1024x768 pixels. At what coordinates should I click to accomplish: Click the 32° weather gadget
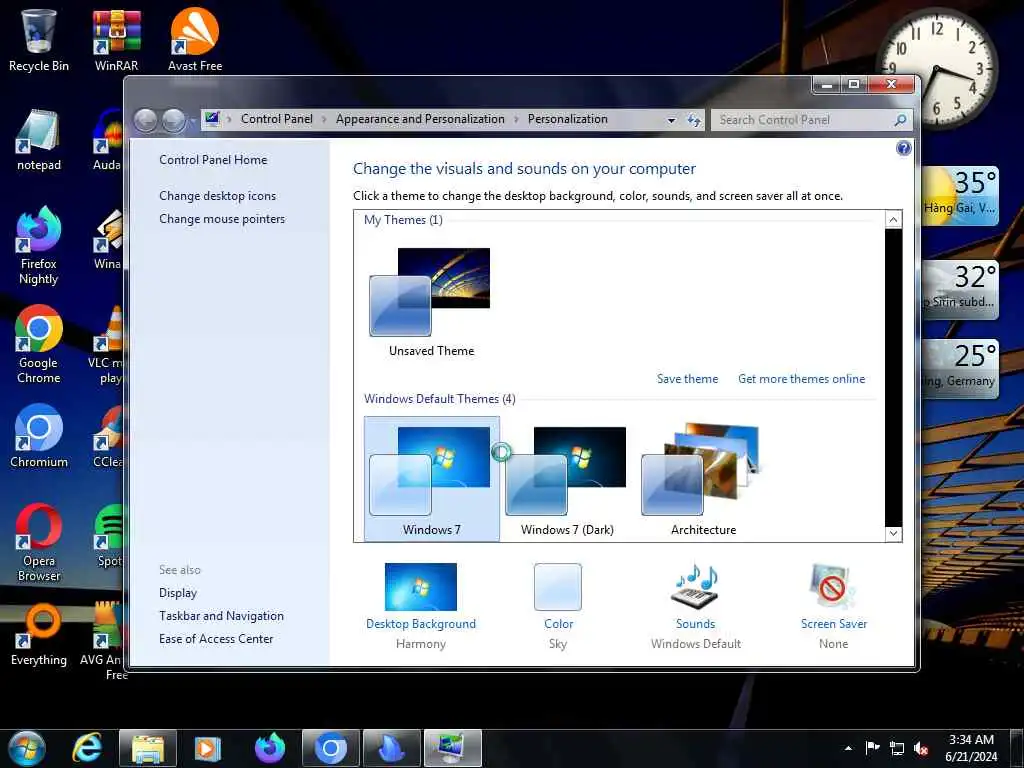[960, 289]
